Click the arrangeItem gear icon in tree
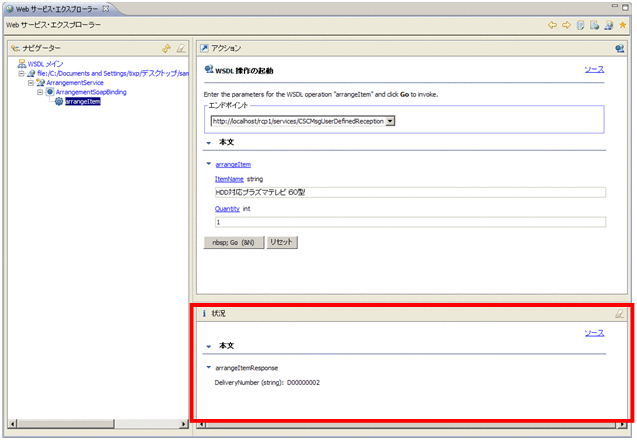The image size is (637, 441). point(59,101)
